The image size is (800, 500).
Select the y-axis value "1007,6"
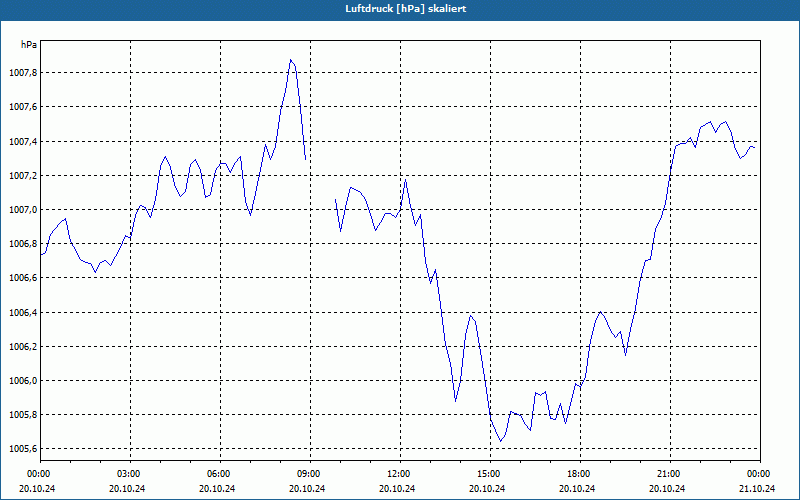[x=23, y=107]
